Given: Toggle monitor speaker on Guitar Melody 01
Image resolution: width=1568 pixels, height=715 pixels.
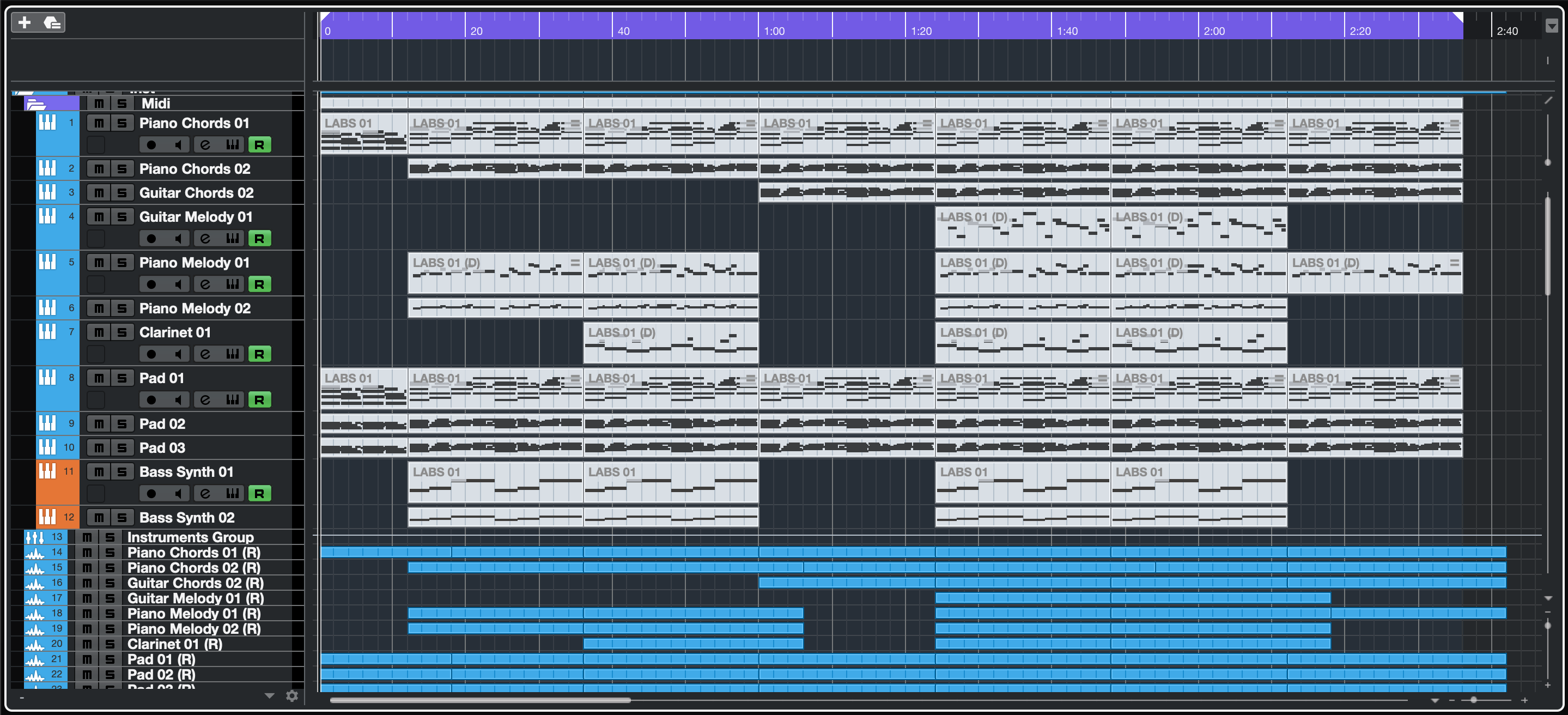Looking at the screenshot, I should click(178, 239).
